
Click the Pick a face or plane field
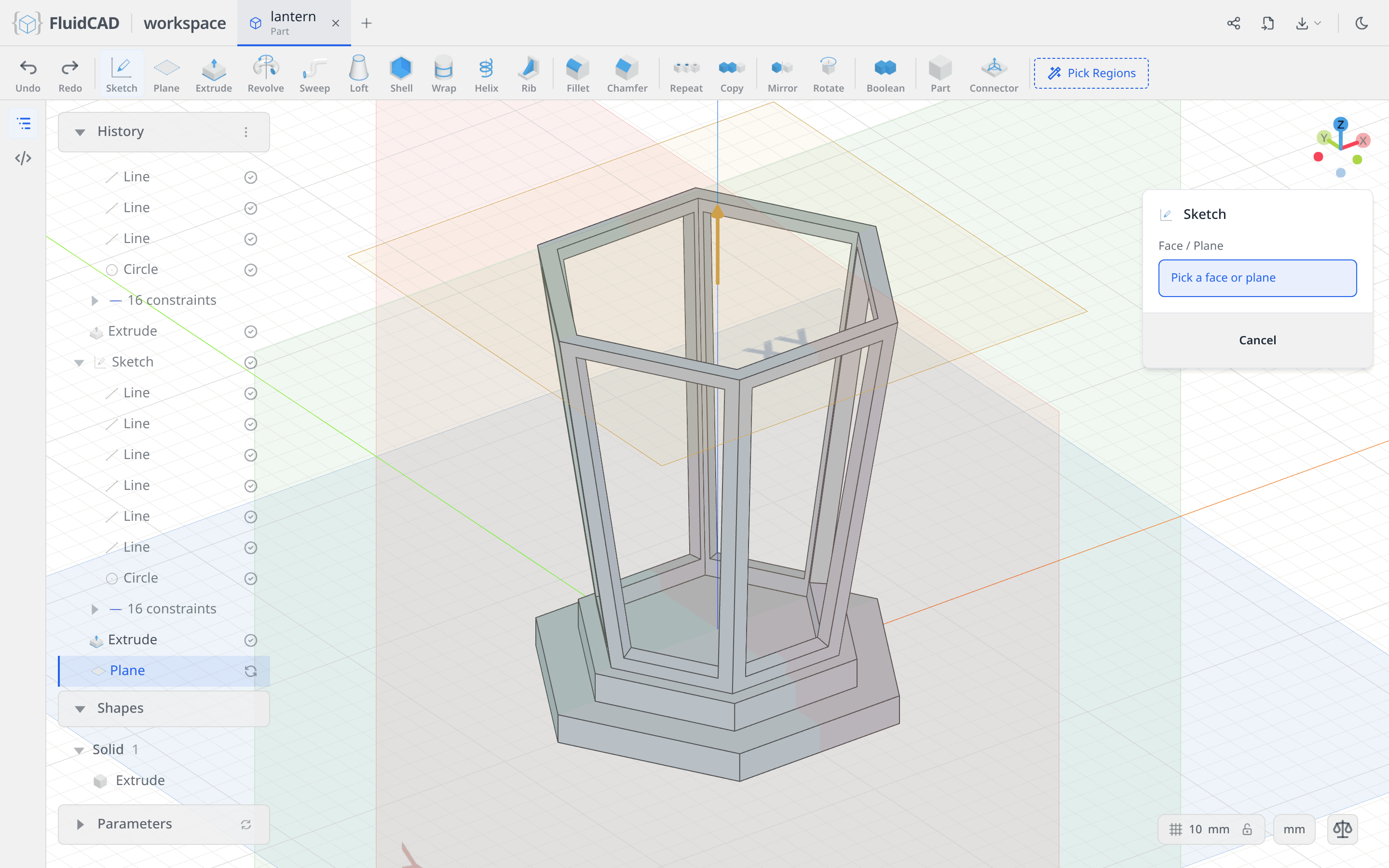pyautogui.click(x=1257, y=278)
